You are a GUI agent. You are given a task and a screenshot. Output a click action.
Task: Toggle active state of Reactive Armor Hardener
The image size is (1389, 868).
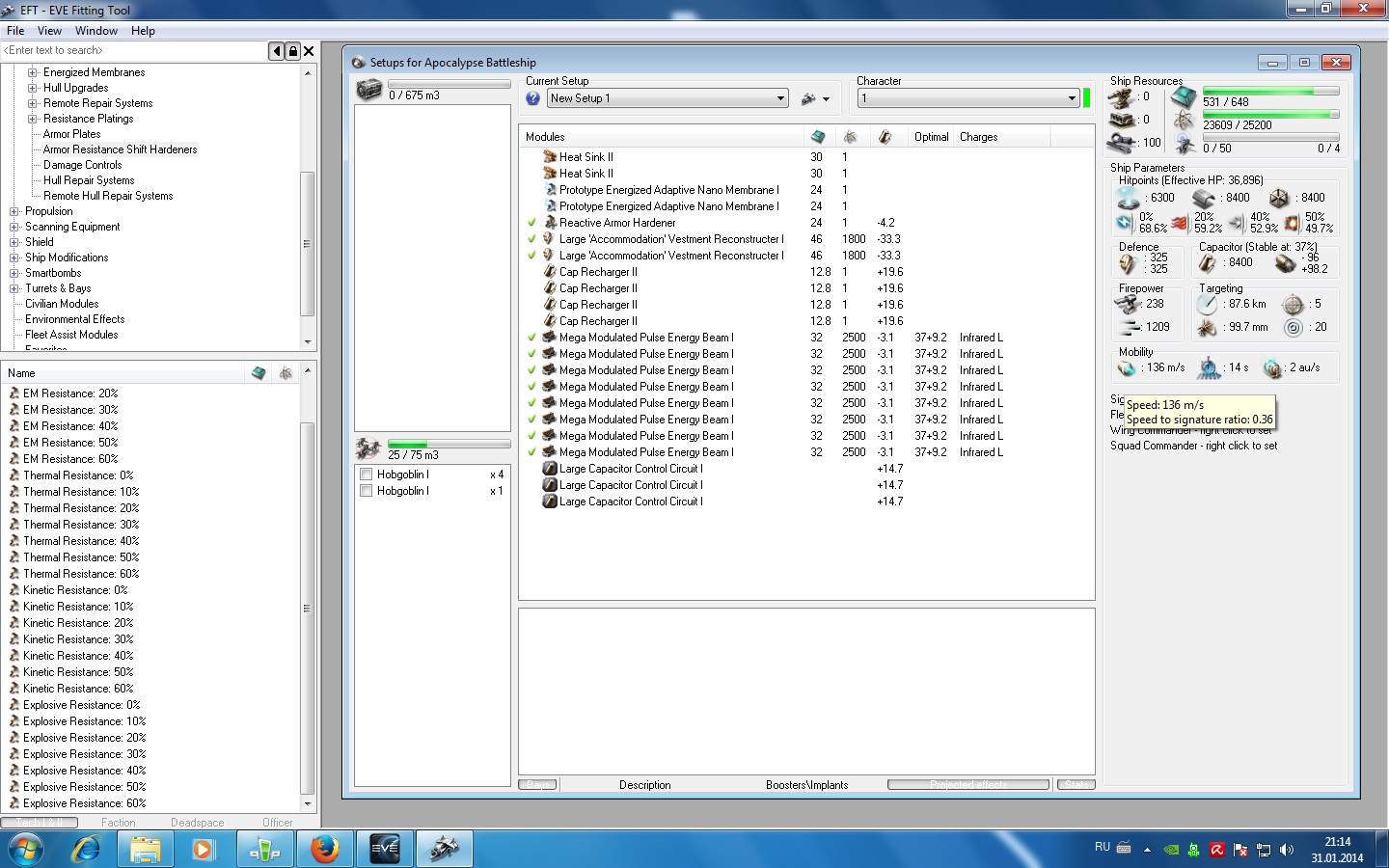point(531,223)
